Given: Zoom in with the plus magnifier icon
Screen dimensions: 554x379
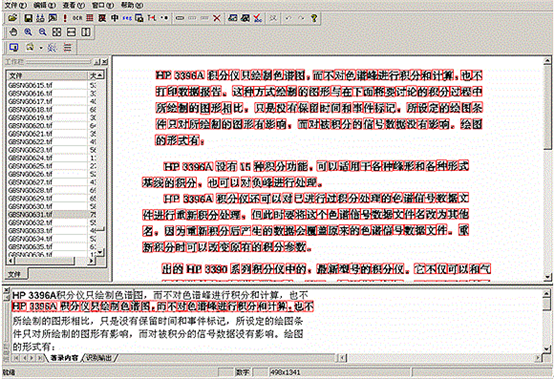Looking at the screenshot, I should point(28,32).
